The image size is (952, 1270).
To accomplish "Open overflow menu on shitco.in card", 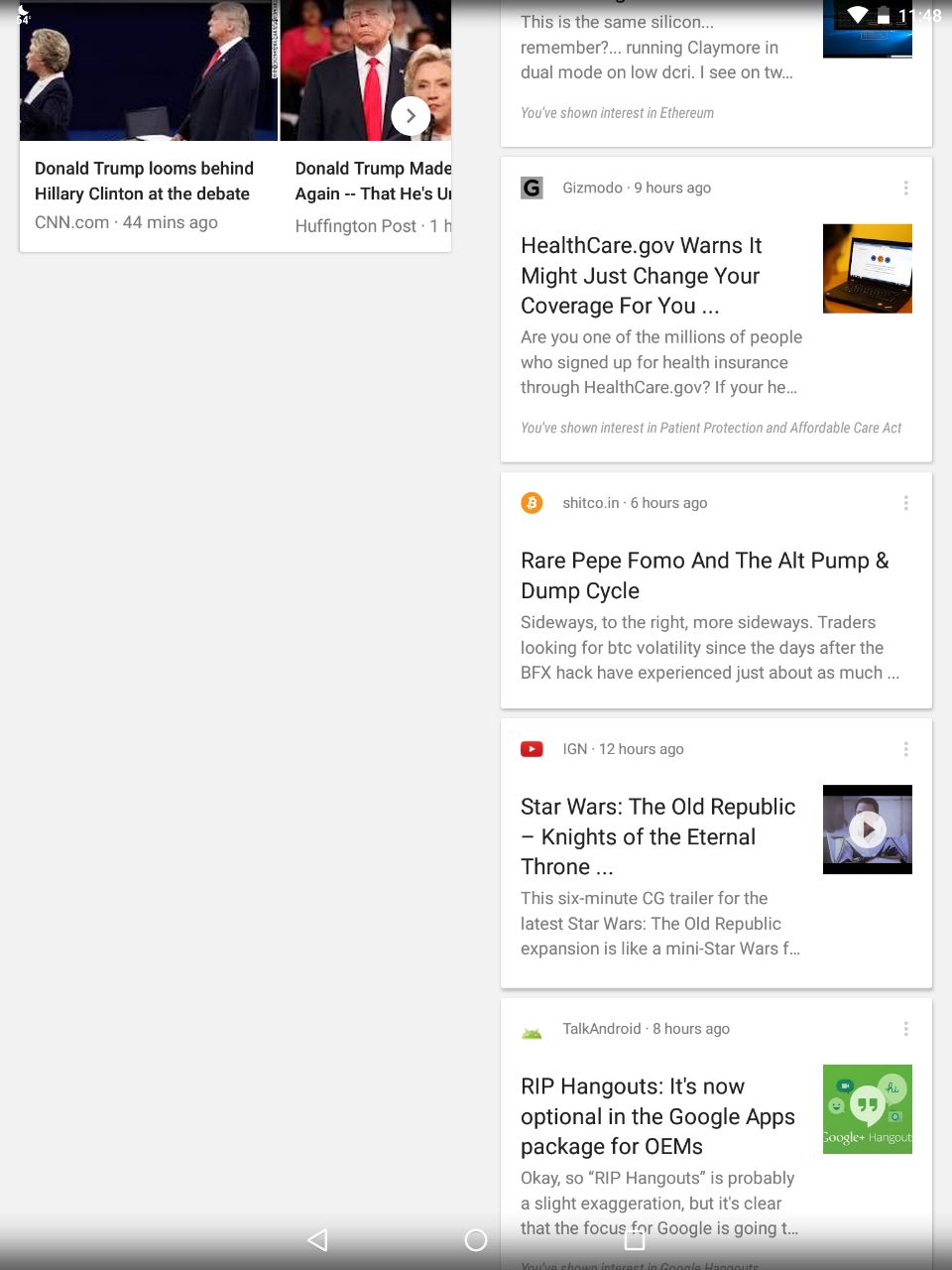I will (905, 503).
